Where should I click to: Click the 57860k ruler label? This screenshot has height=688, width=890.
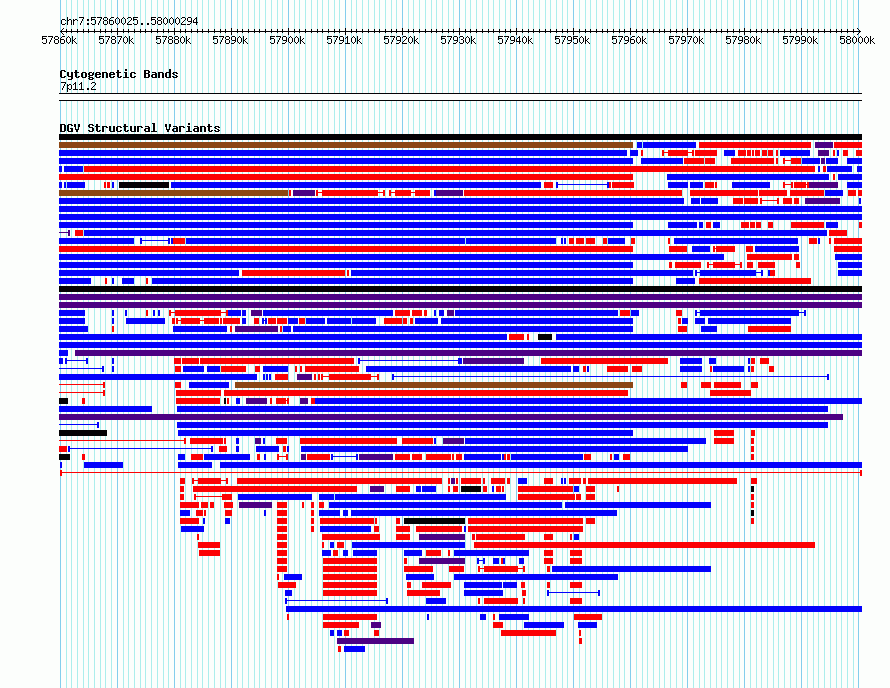(x=59, y=40)
